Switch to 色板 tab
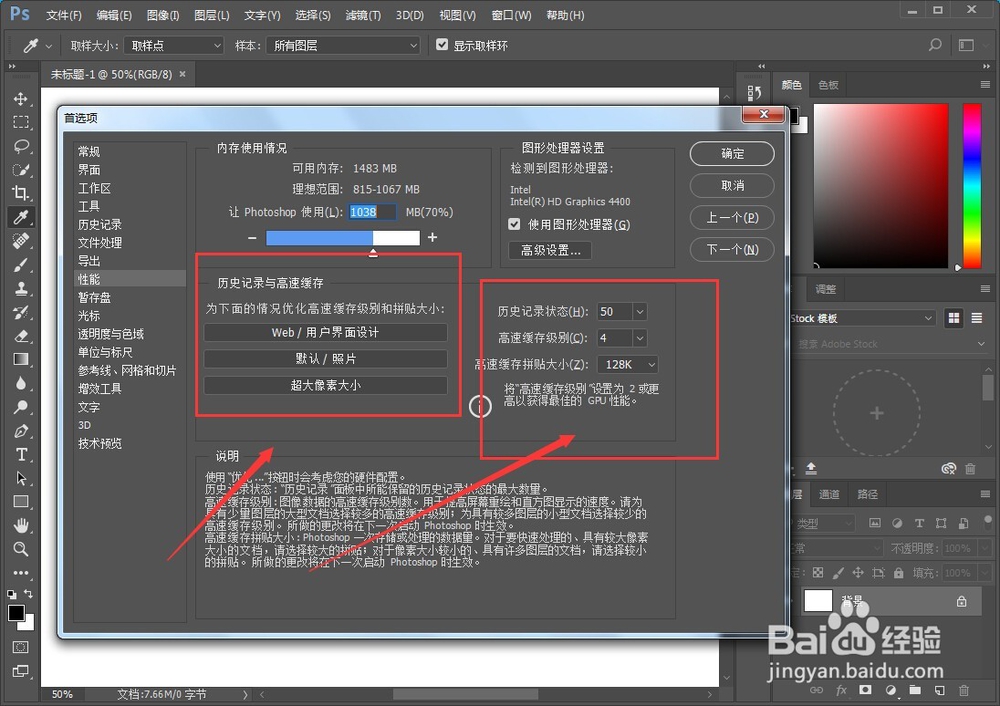 tap(828, 85)
